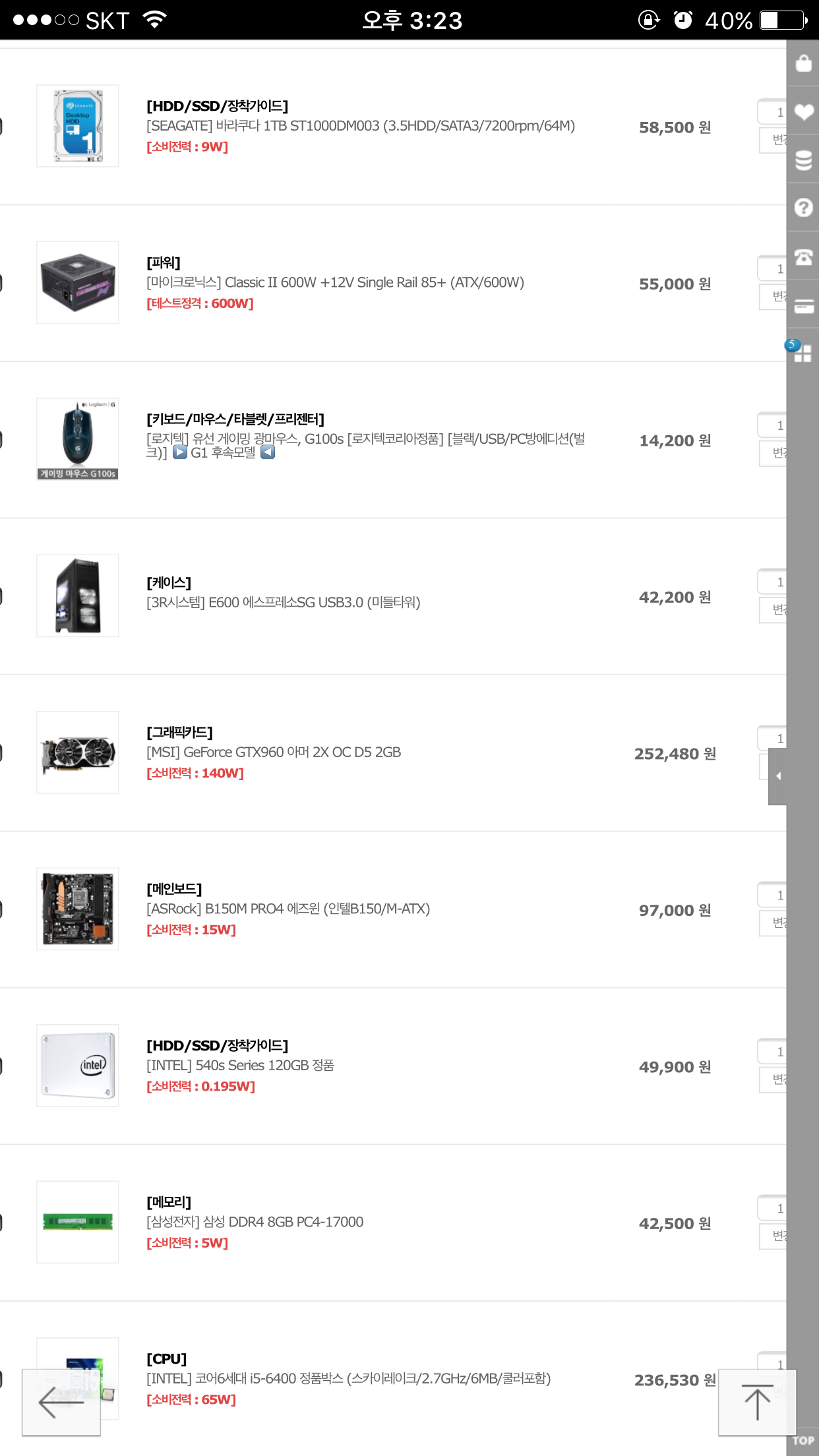Image resolution: width=819 pixels, height=1456 pixels.
Task: Open the shopping bag in the sidebar
Action: (x=803, y=64)
